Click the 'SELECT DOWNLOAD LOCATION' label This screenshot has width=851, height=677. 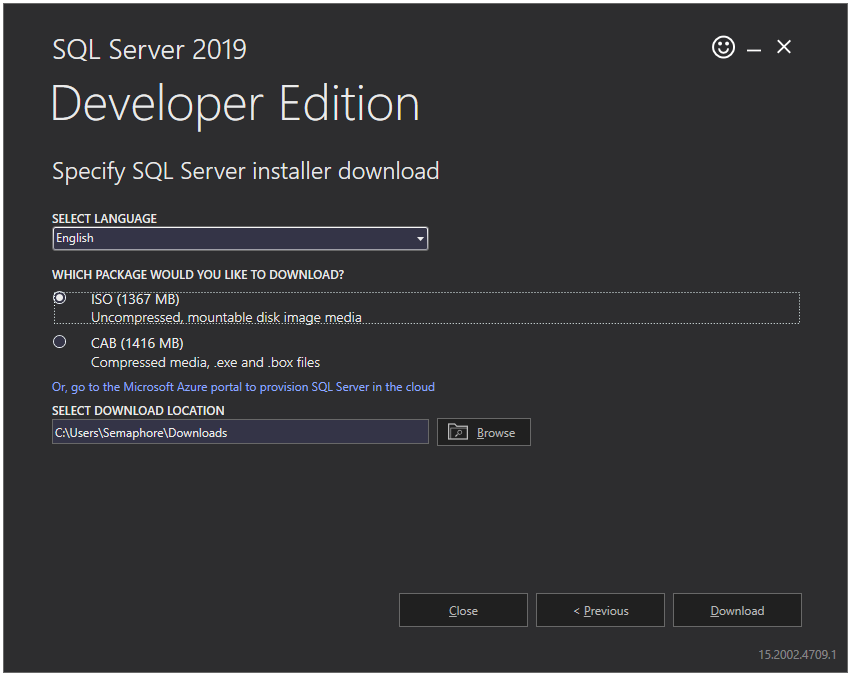click(138, 410)
